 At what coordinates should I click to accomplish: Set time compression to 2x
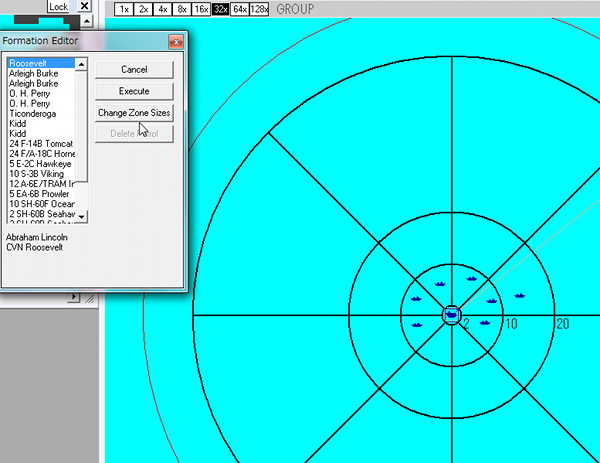click(x=143, y=9)
